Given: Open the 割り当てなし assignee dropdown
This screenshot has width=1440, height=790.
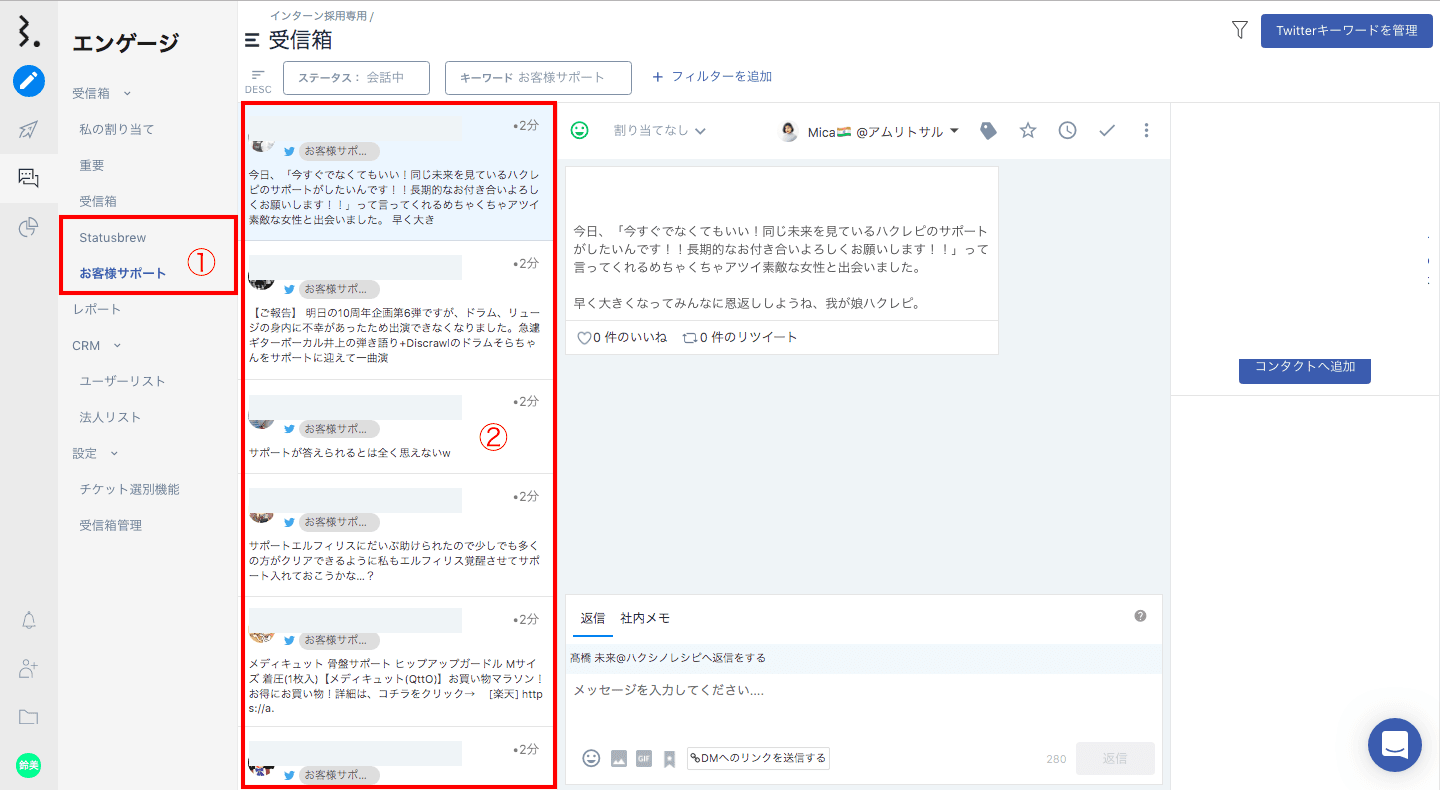Looking at the screenshot, I should [660, 131].
